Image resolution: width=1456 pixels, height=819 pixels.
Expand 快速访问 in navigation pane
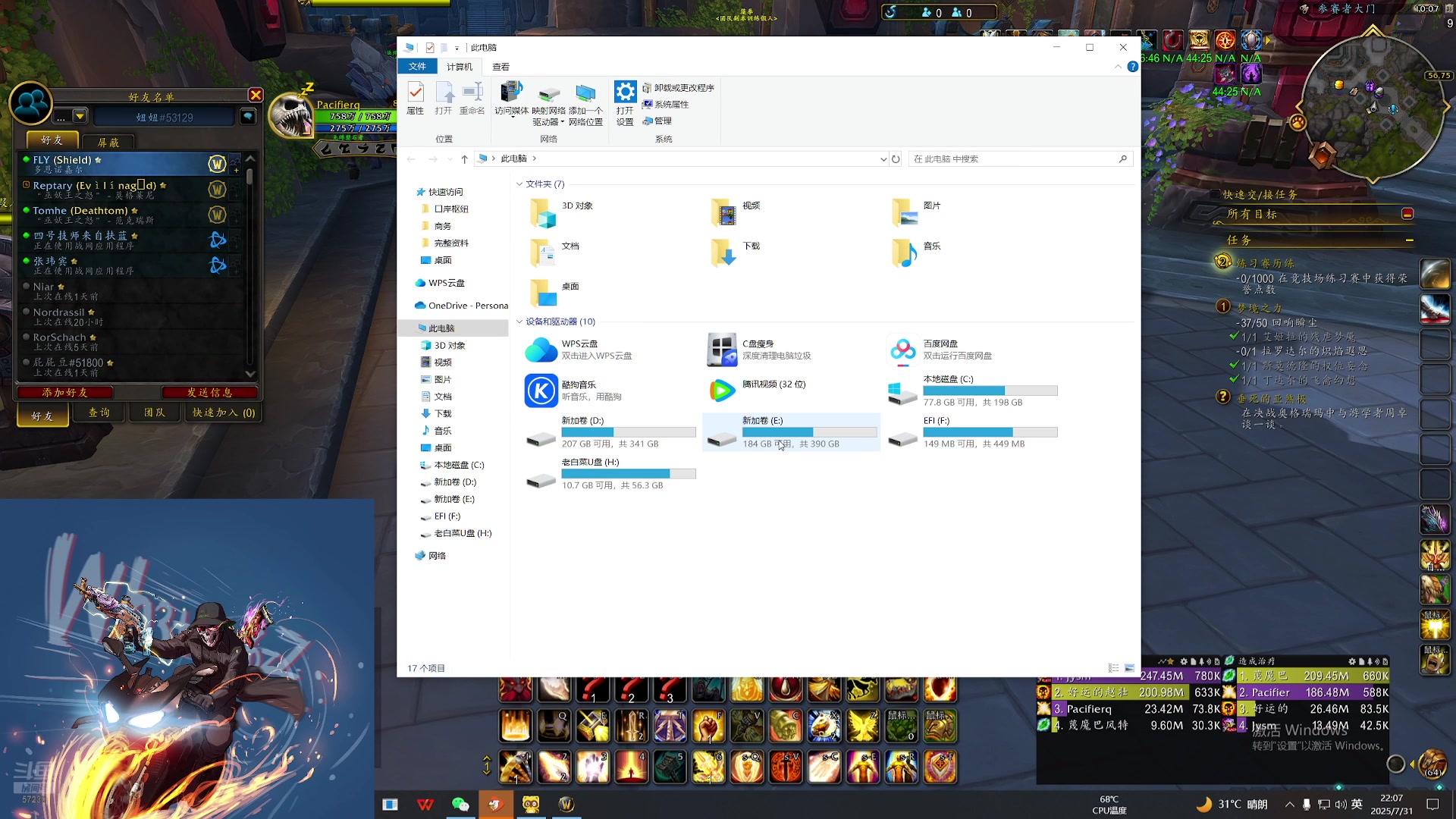click(x=445, y=193)
